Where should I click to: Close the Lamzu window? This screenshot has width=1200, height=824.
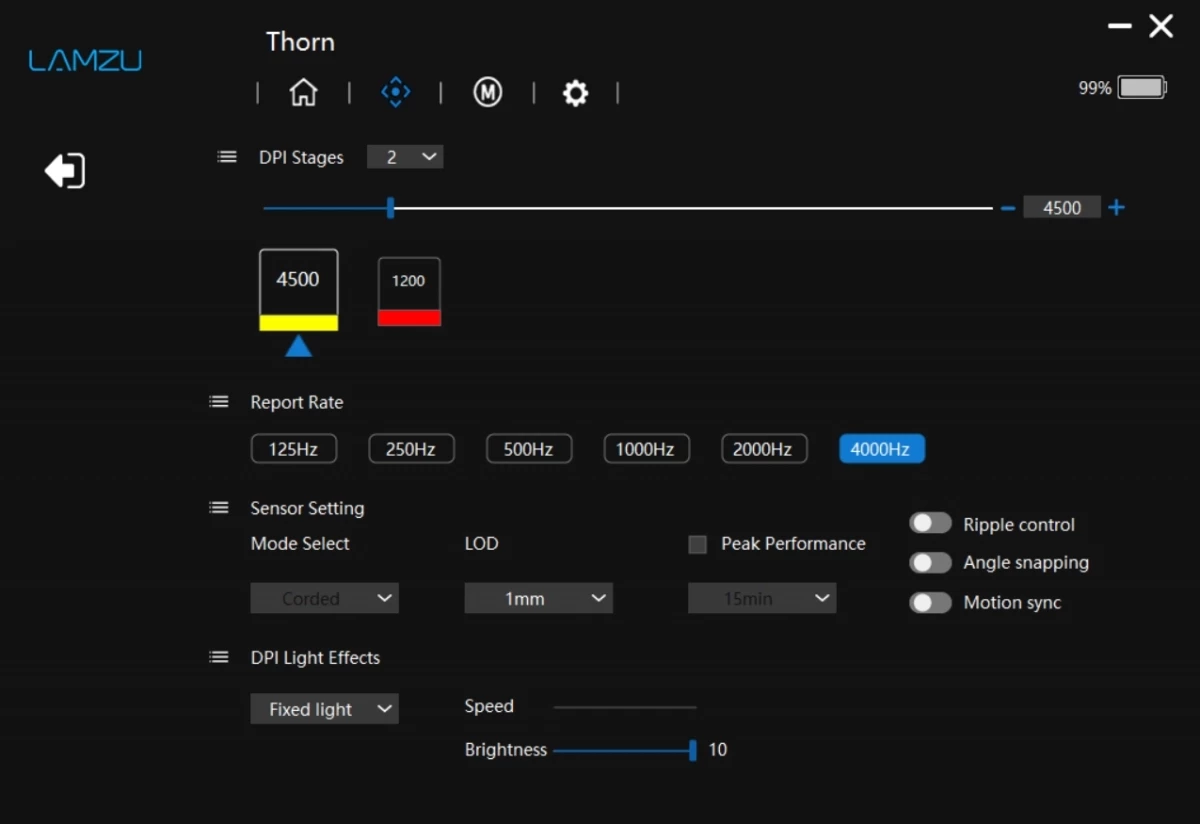pos(1161,27)
